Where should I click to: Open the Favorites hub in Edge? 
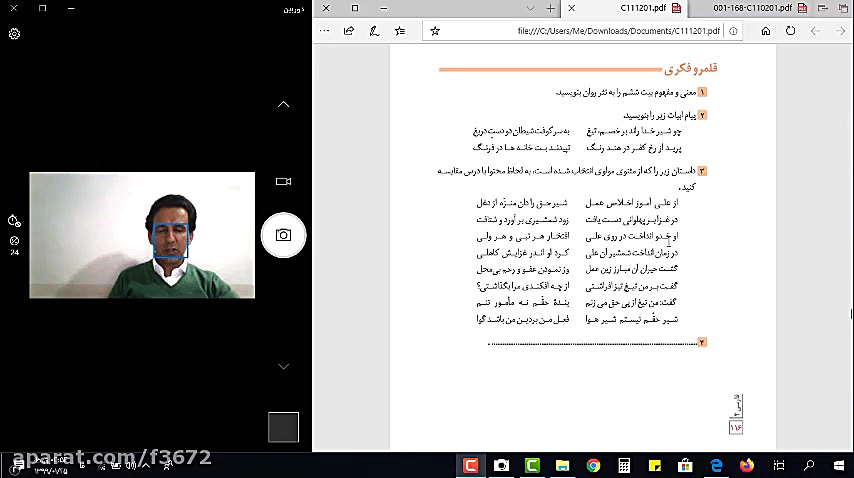click(x=400, y=31)
